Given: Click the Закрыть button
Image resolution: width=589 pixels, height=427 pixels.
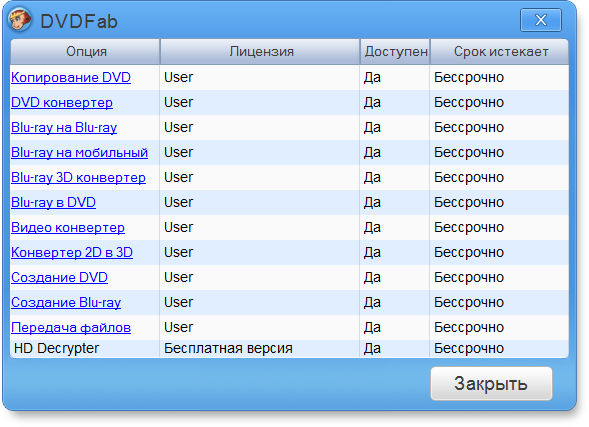Looking at the screenshot, I should tap(491, 383).
